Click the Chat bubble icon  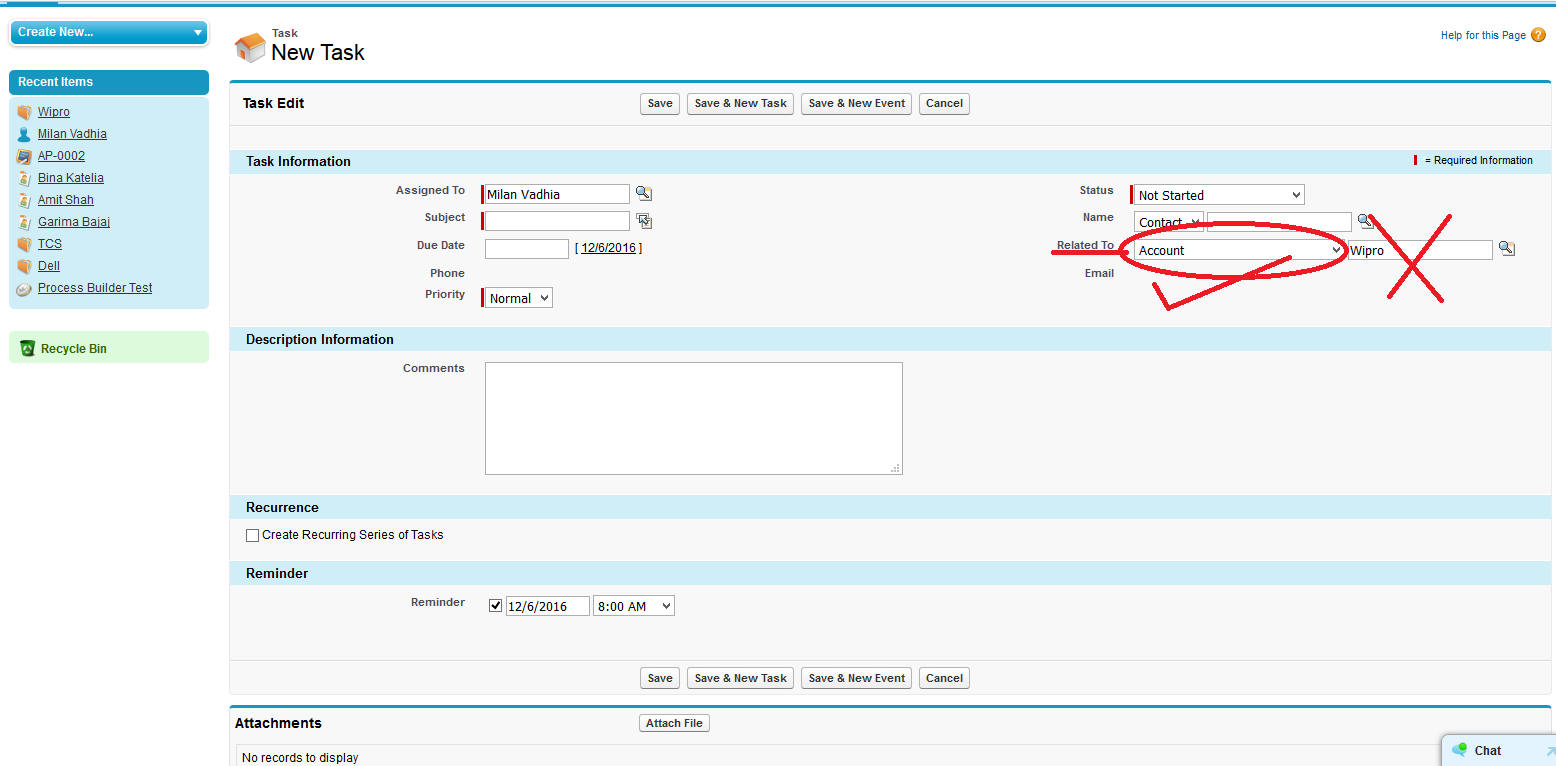1459,750
